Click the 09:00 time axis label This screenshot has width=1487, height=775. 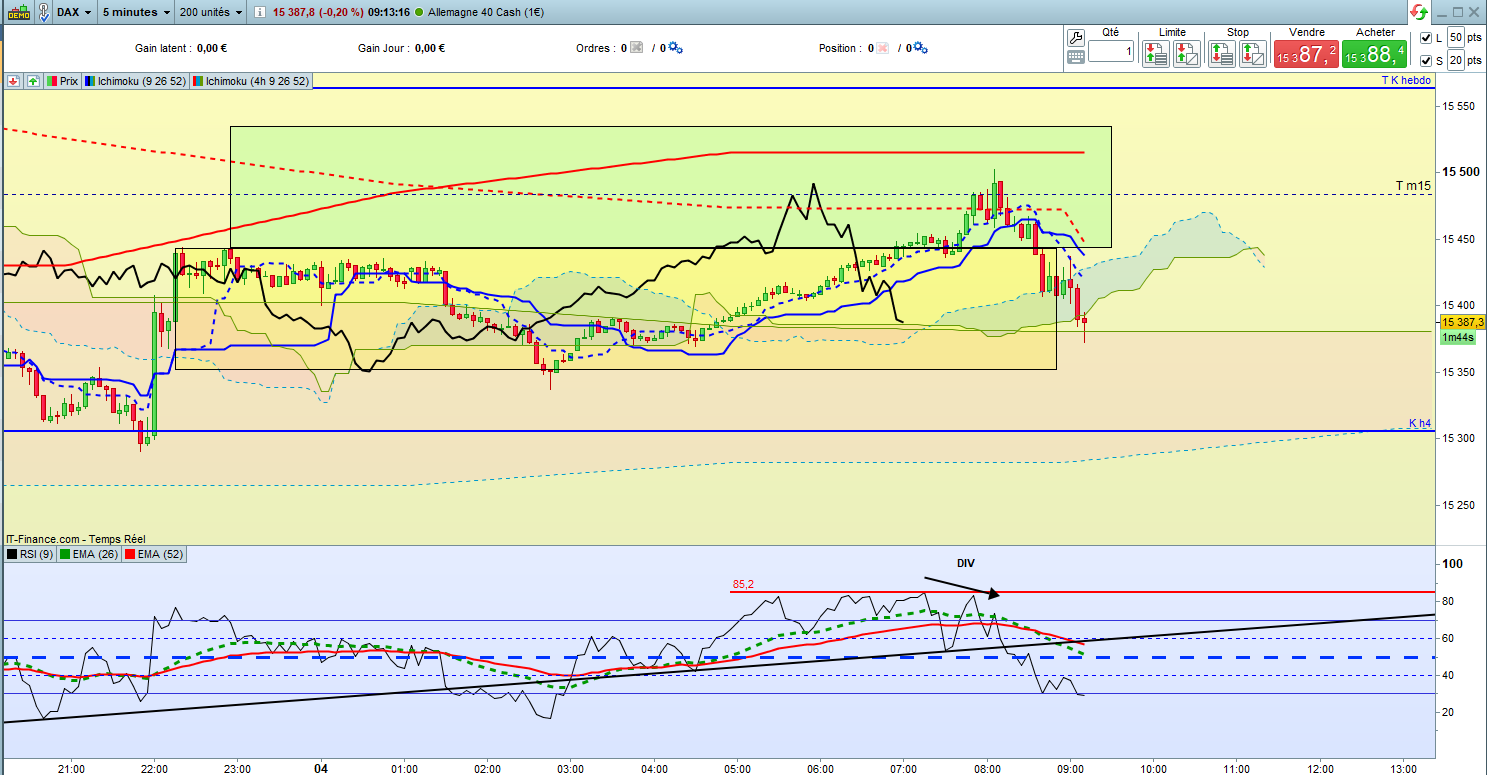click(x=1070, y=767)
